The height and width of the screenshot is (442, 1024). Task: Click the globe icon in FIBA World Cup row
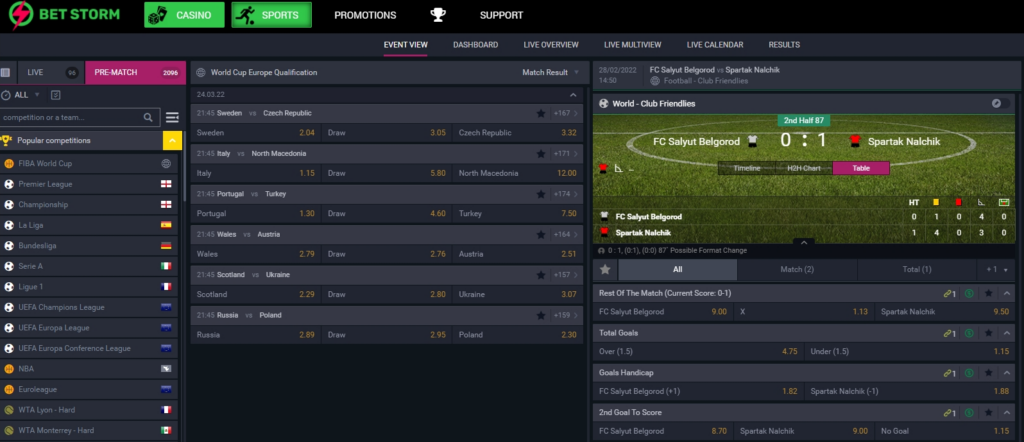pyautogui.click(x=166, y=164)
